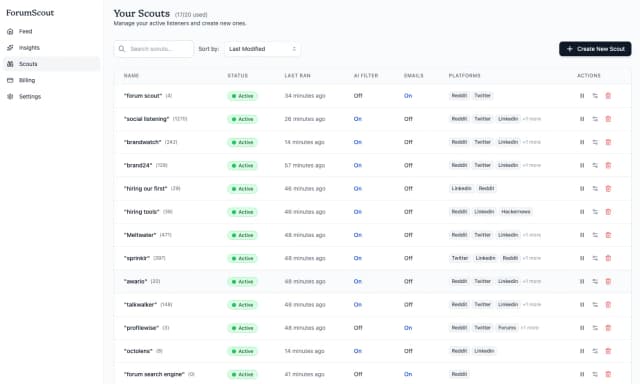This screenshot has width=640, height=384.
Task: Expand "+1 more" platforms for "Meltwater"
Action: point(532,235)
